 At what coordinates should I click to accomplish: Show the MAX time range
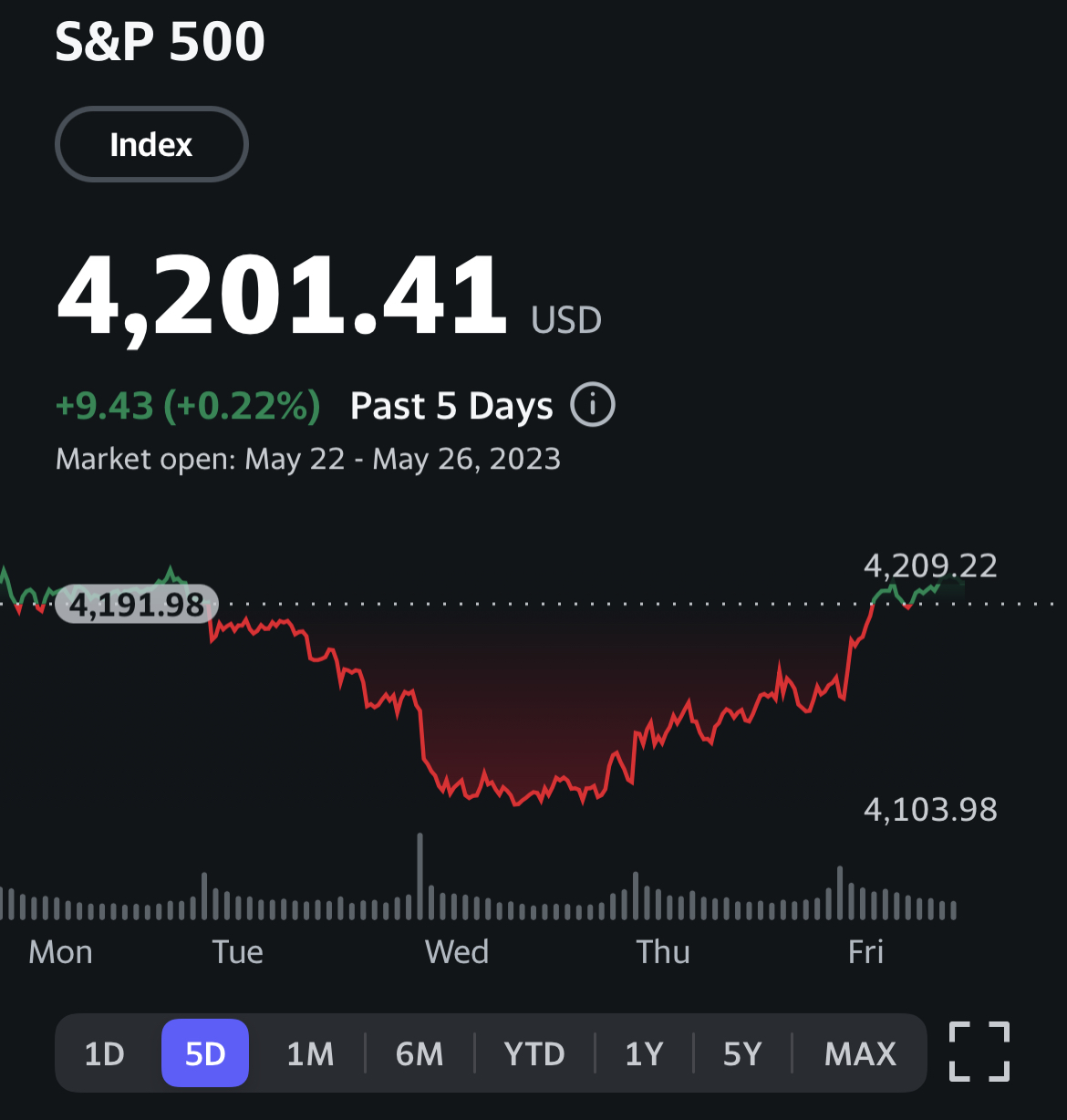pos(860,1053)
